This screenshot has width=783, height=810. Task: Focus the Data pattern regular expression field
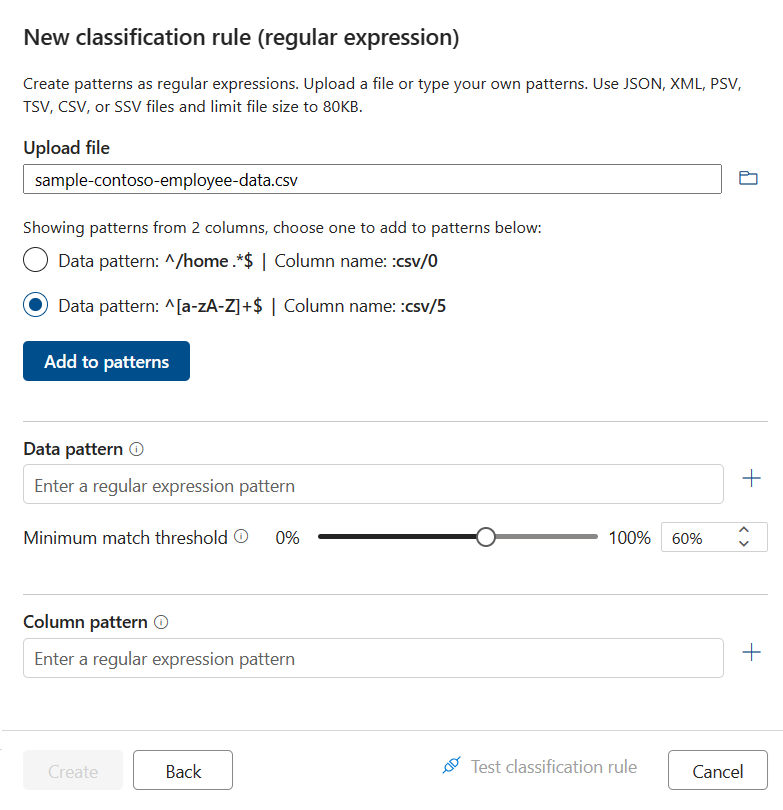coord(373,485)
